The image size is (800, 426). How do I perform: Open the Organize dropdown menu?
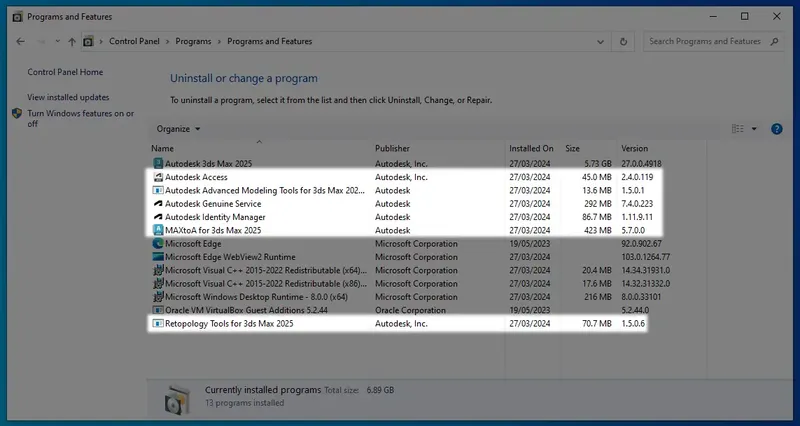[179, 129]
